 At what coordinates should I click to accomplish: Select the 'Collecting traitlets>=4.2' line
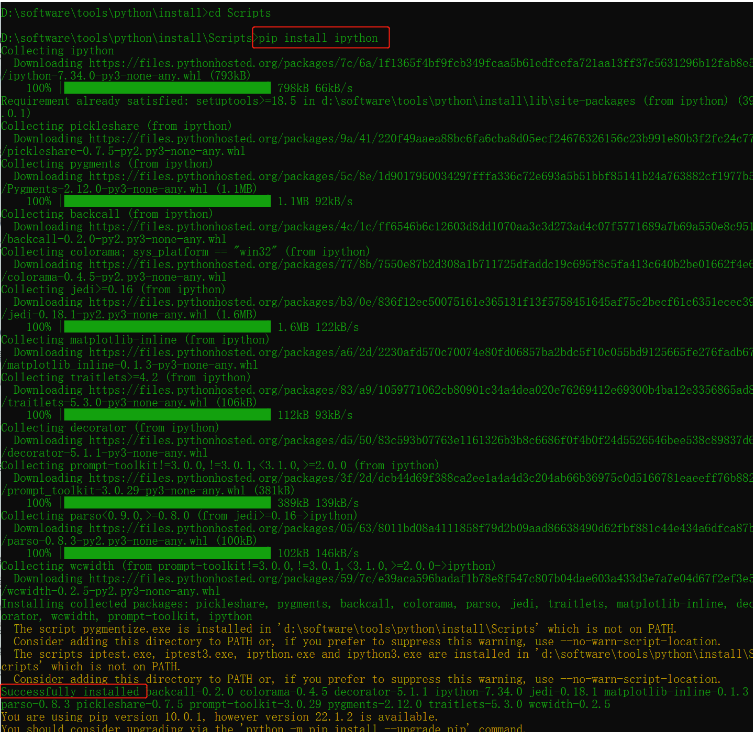pos(126,377)
